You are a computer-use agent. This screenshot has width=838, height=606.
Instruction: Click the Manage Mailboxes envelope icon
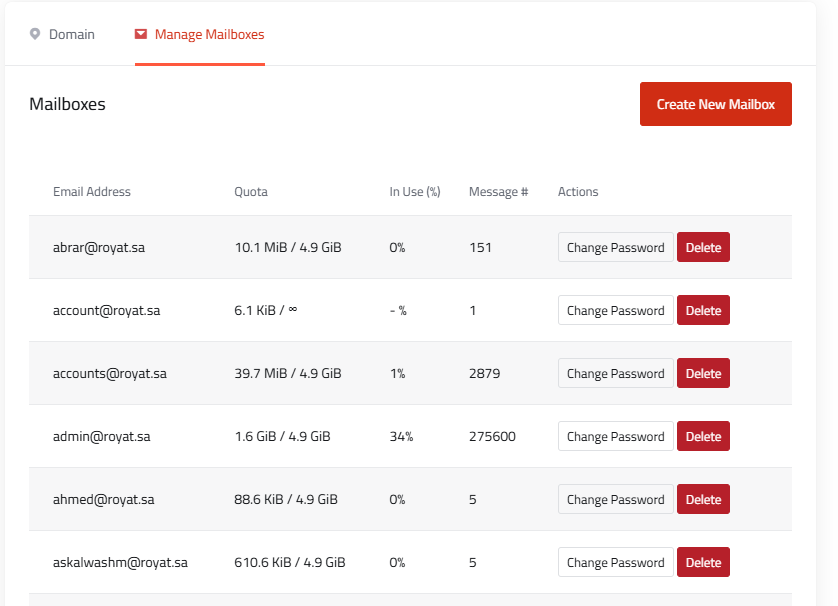(141, 34)
